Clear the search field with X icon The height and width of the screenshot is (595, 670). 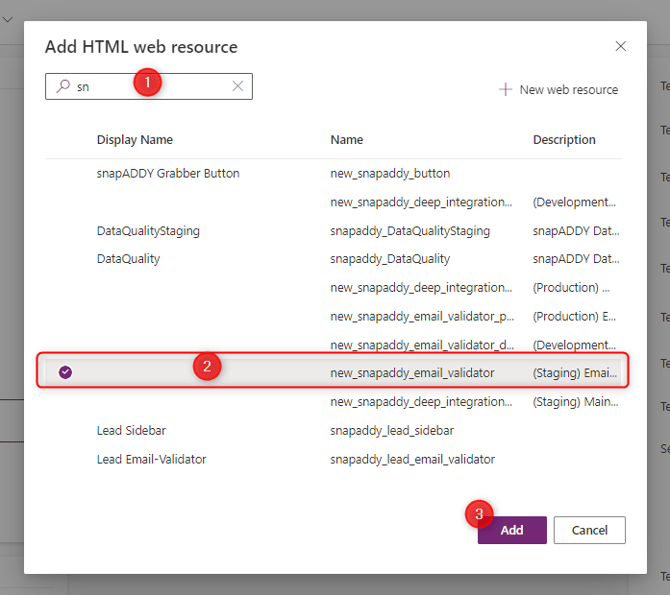point(238,87)
